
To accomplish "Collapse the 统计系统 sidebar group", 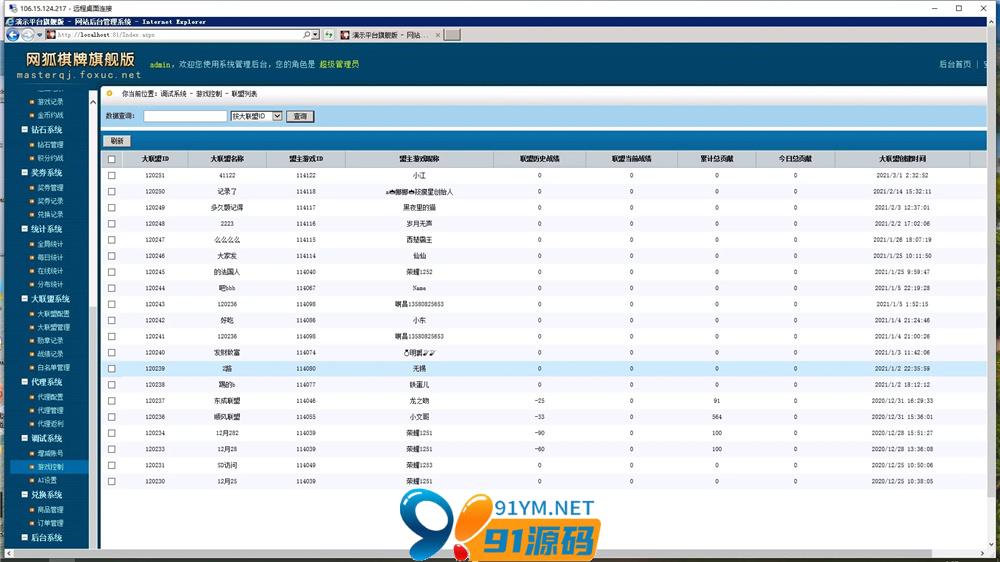I will (x=25, y=229).
